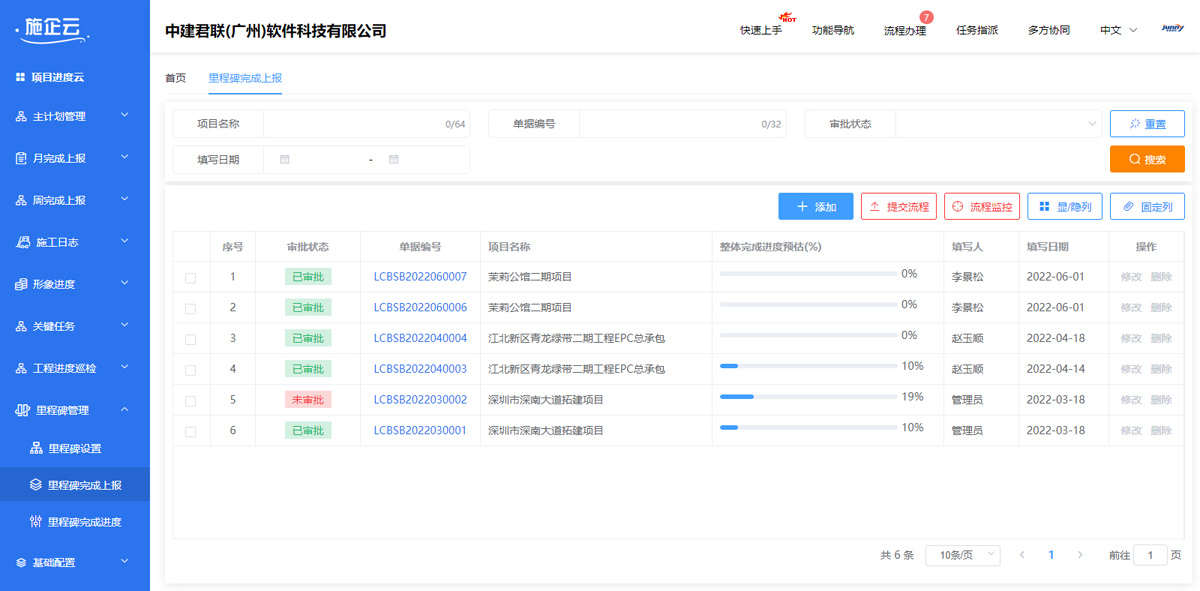The image size is (1200, 591).
Task: Click the 10% progress bar in row 4
Action: tap(807, 366)
